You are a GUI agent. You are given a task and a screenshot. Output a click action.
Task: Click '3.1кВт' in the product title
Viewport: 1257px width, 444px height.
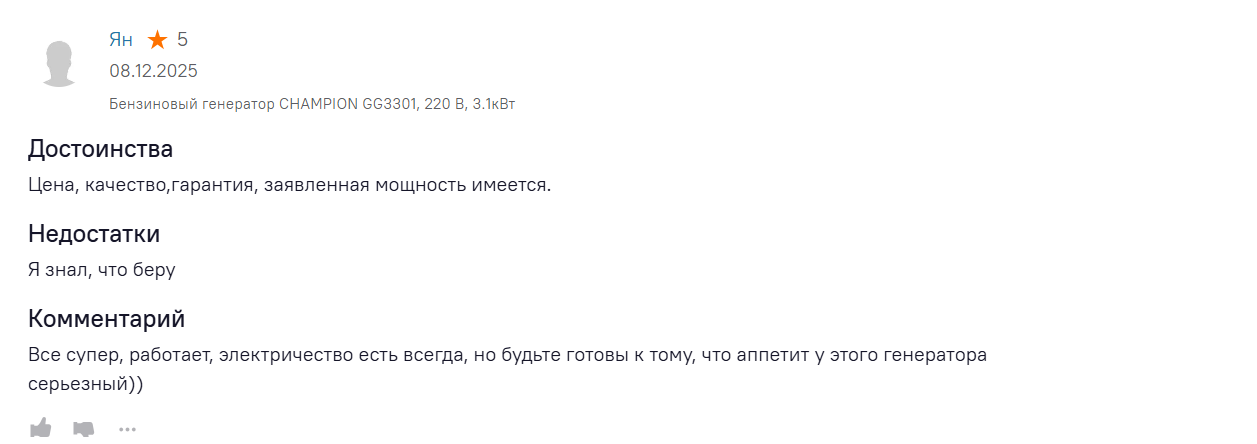click(493, 104)
